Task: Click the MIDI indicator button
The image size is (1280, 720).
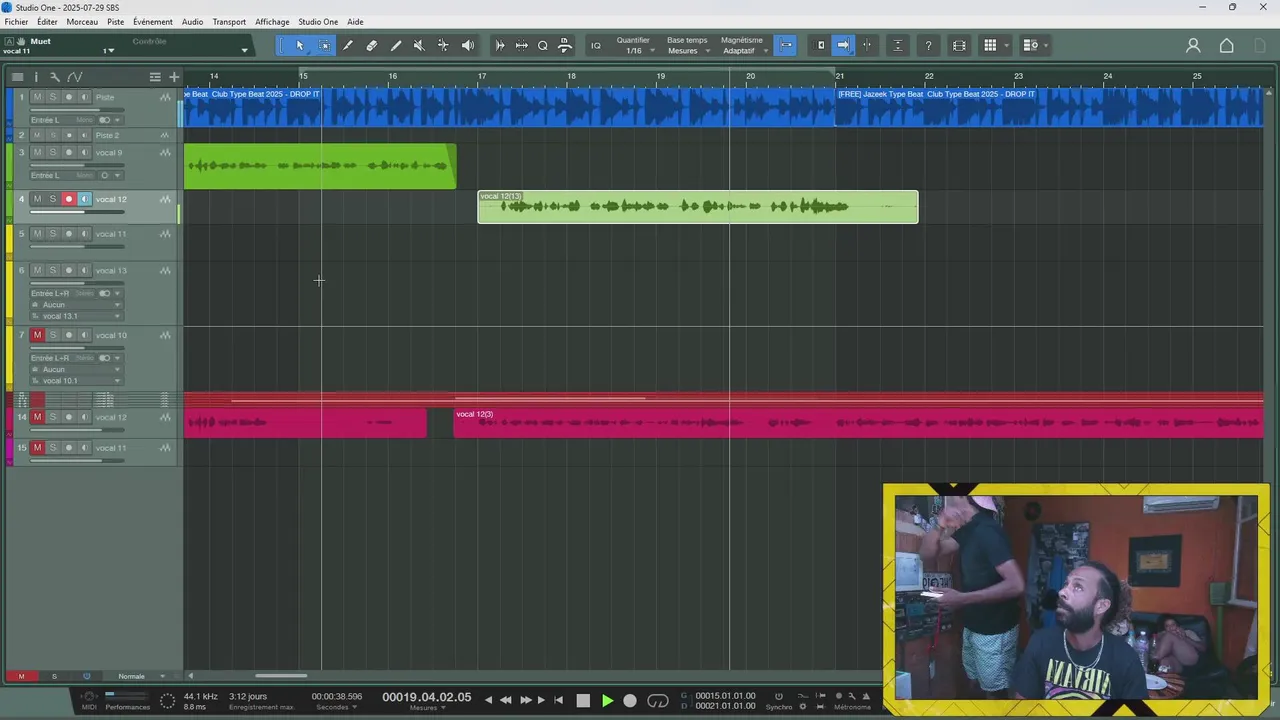Action: tap(89, 701)
